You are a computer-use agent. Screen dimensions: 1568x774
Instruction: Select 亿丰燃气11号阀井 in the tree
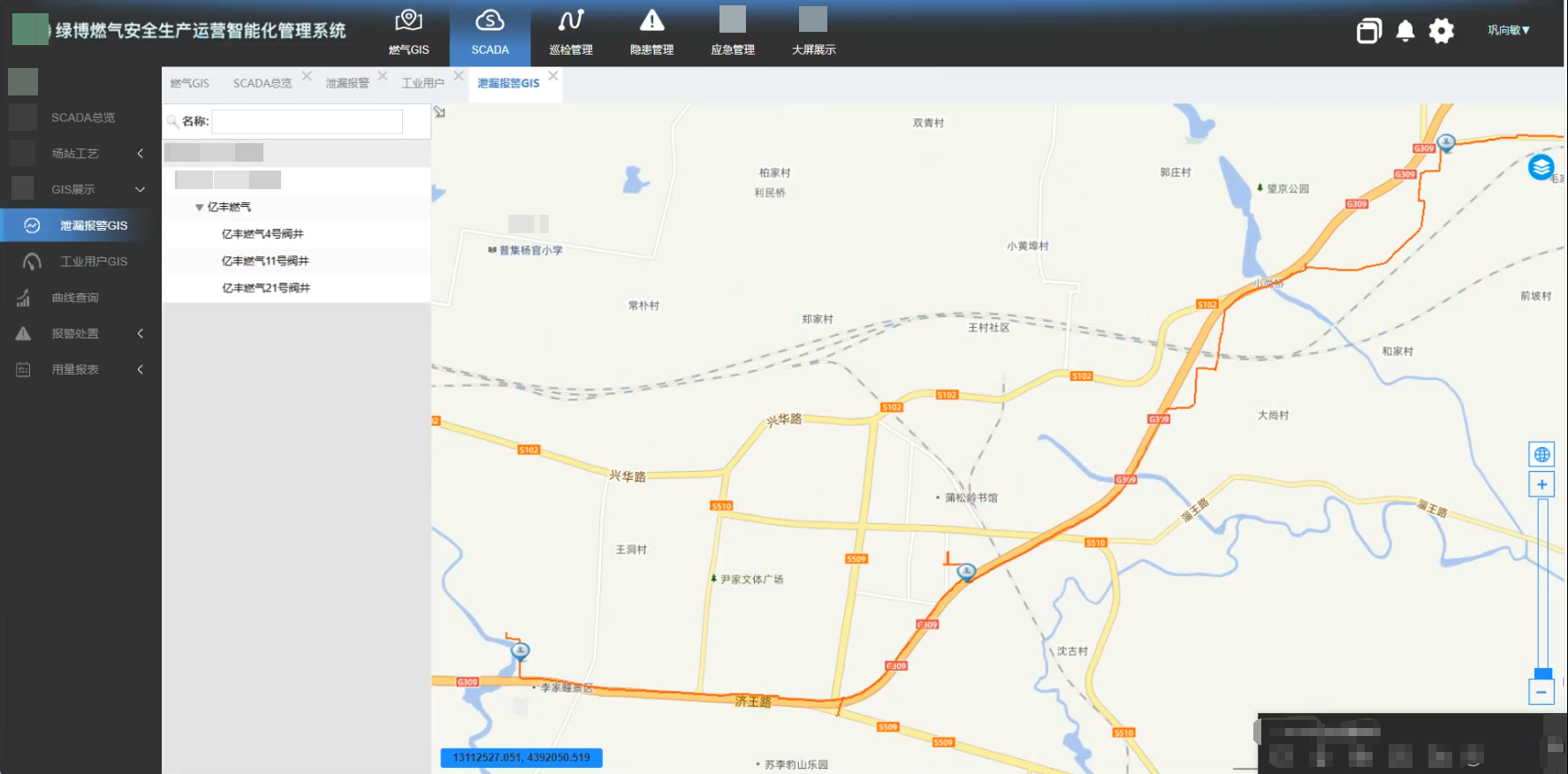[265, 262]
